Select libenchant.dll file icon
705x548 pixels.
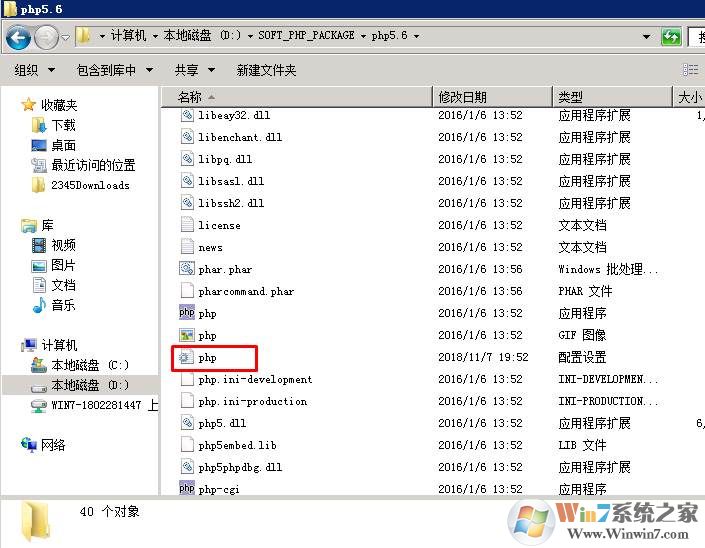pyautogui.click(x=187, y=137)
